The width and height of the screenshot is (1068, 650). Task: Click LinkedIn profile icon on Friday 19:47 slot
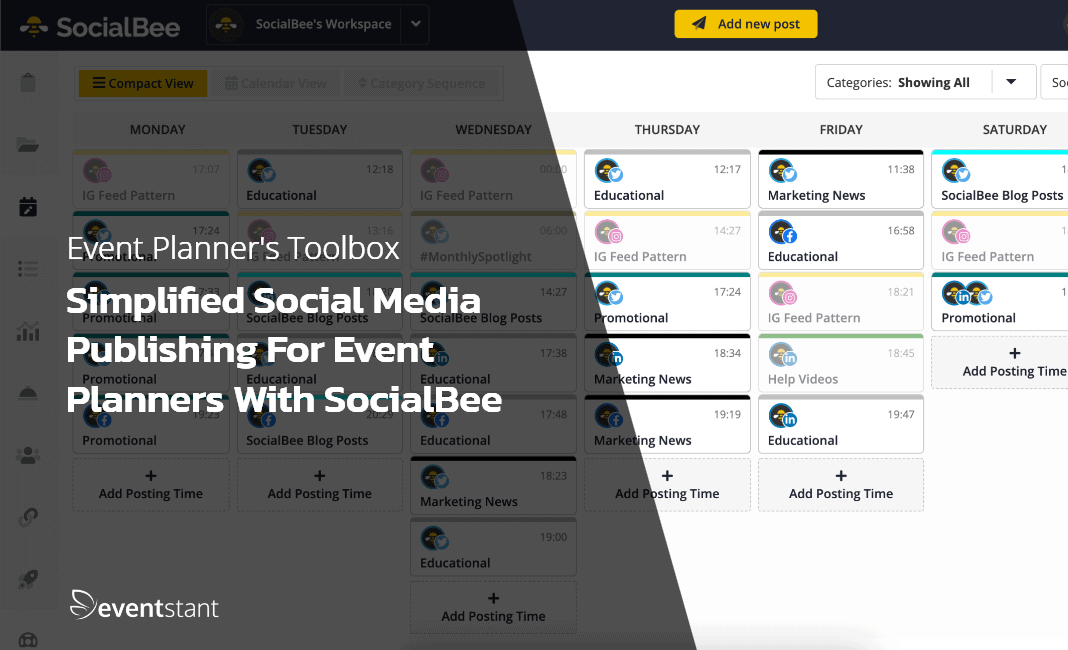[782, 416]
